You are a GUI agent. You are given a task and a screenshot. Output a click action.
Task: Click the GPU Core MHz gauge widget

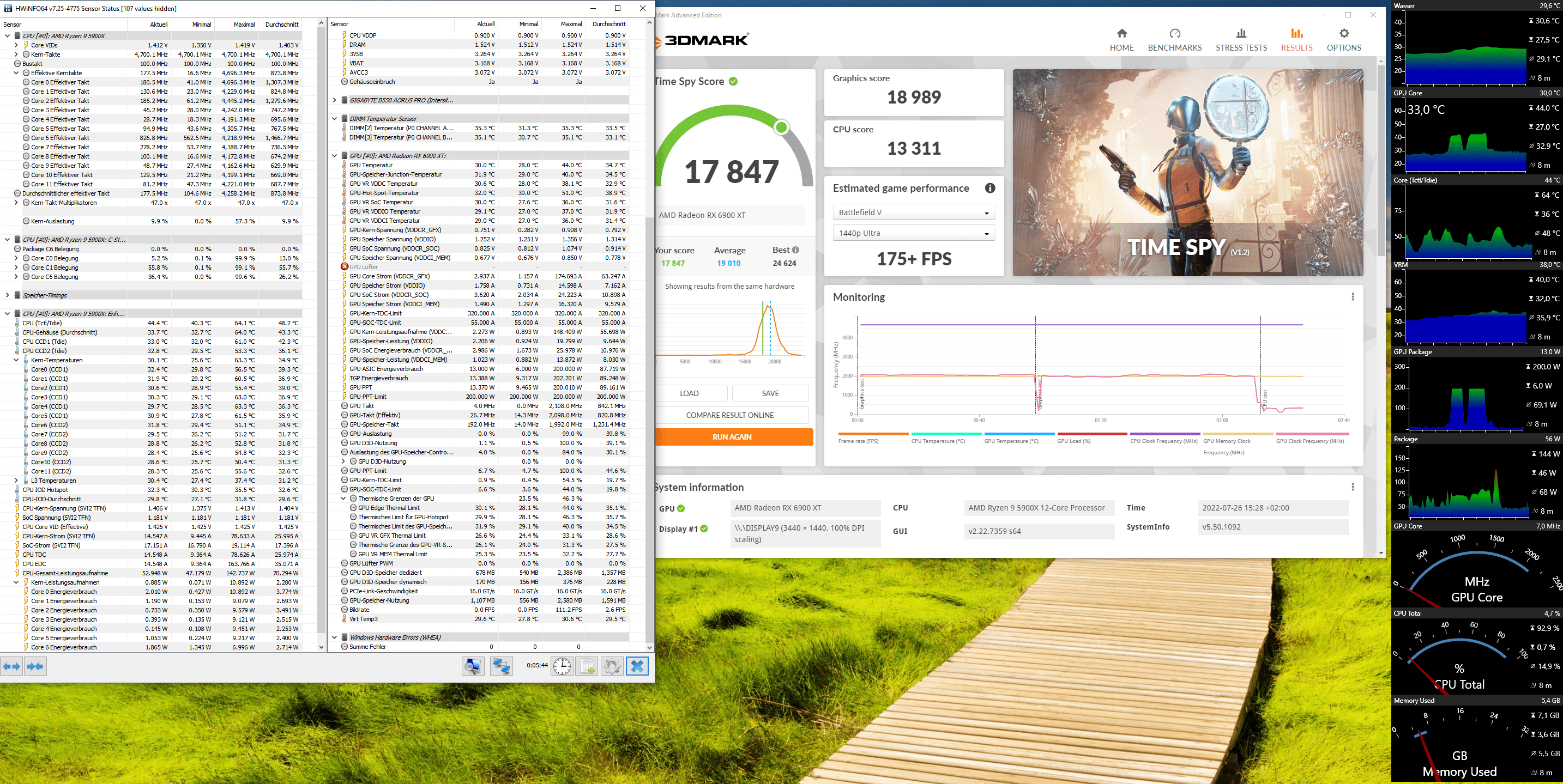point(1476,565)
